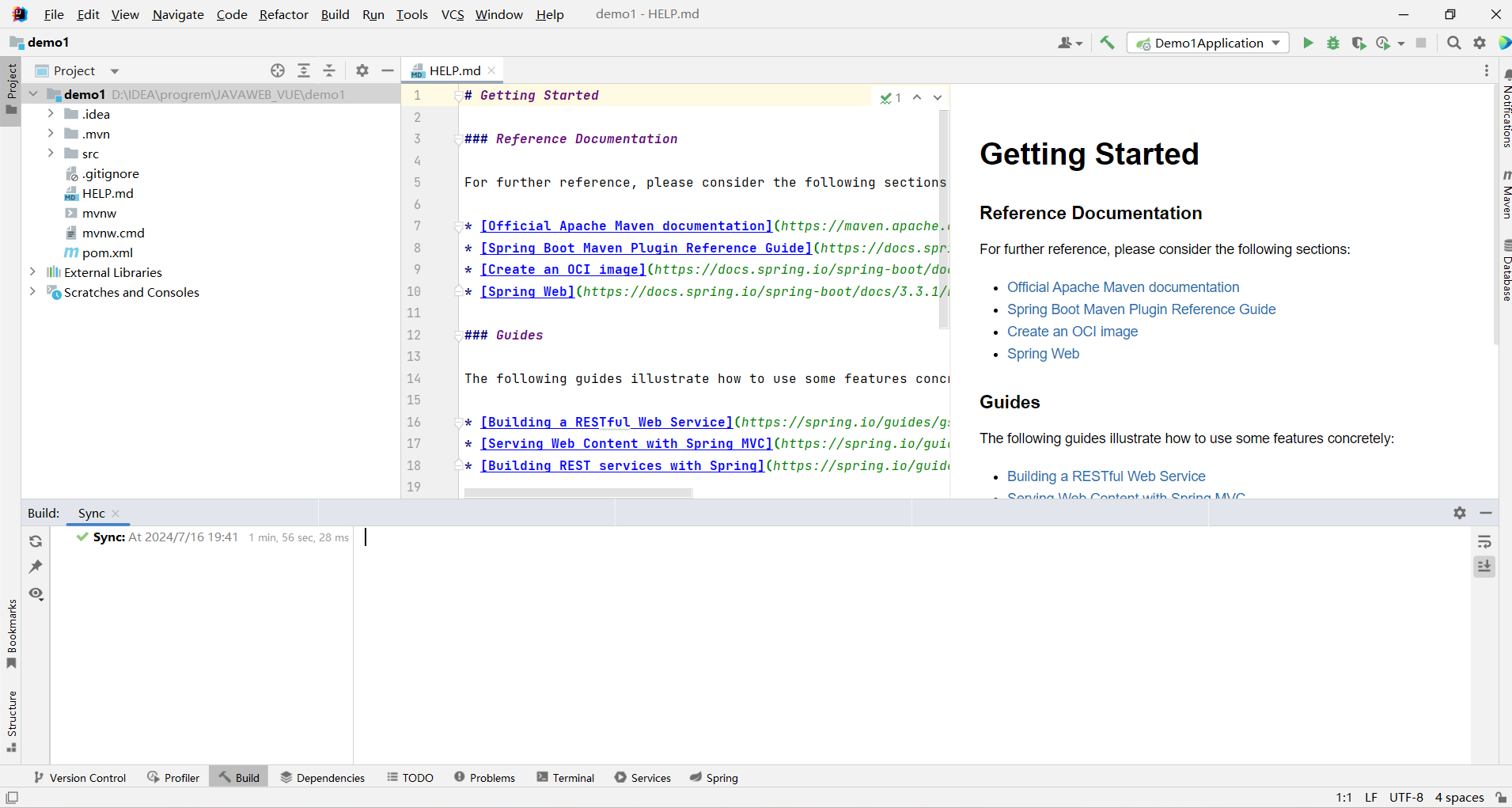Screen dimensions: 1512x808
Task: Click the tool window quick access icon bottom-left
Action: pyautogui.click(x=12, y=797)
